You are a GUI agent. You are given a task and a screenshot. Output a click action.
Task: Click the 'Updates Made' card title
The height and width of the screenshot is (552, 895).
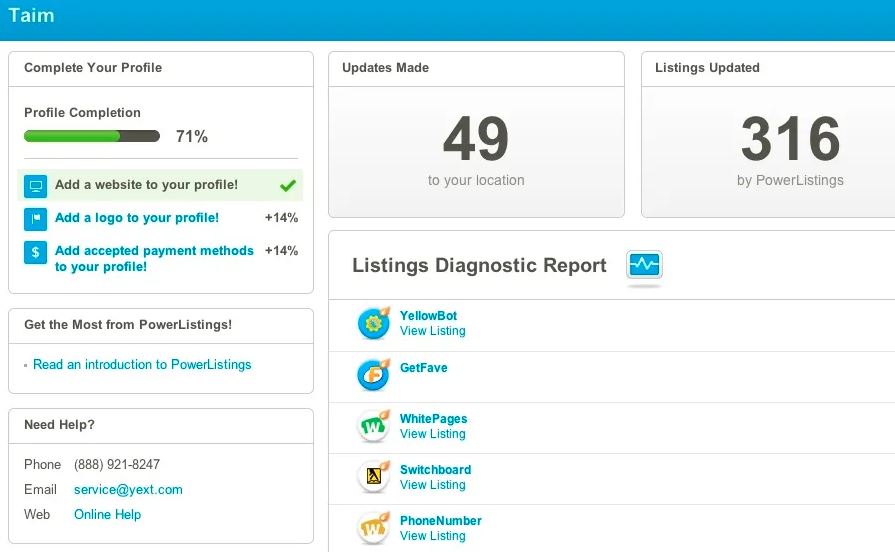tap(385, 67)
